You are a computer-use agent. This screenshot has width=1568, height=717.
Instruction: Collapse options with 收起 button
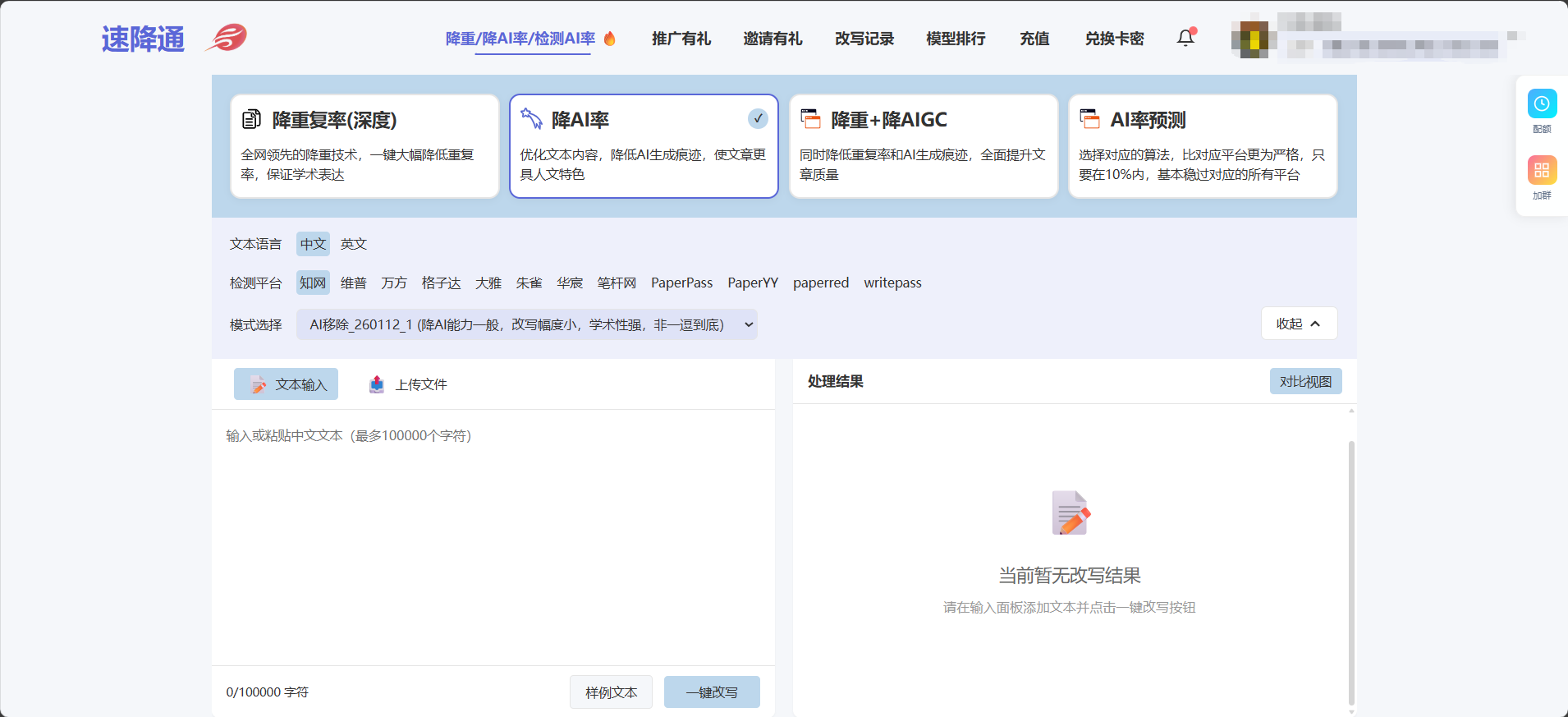pyautogui.click(x=1299, y=324)
